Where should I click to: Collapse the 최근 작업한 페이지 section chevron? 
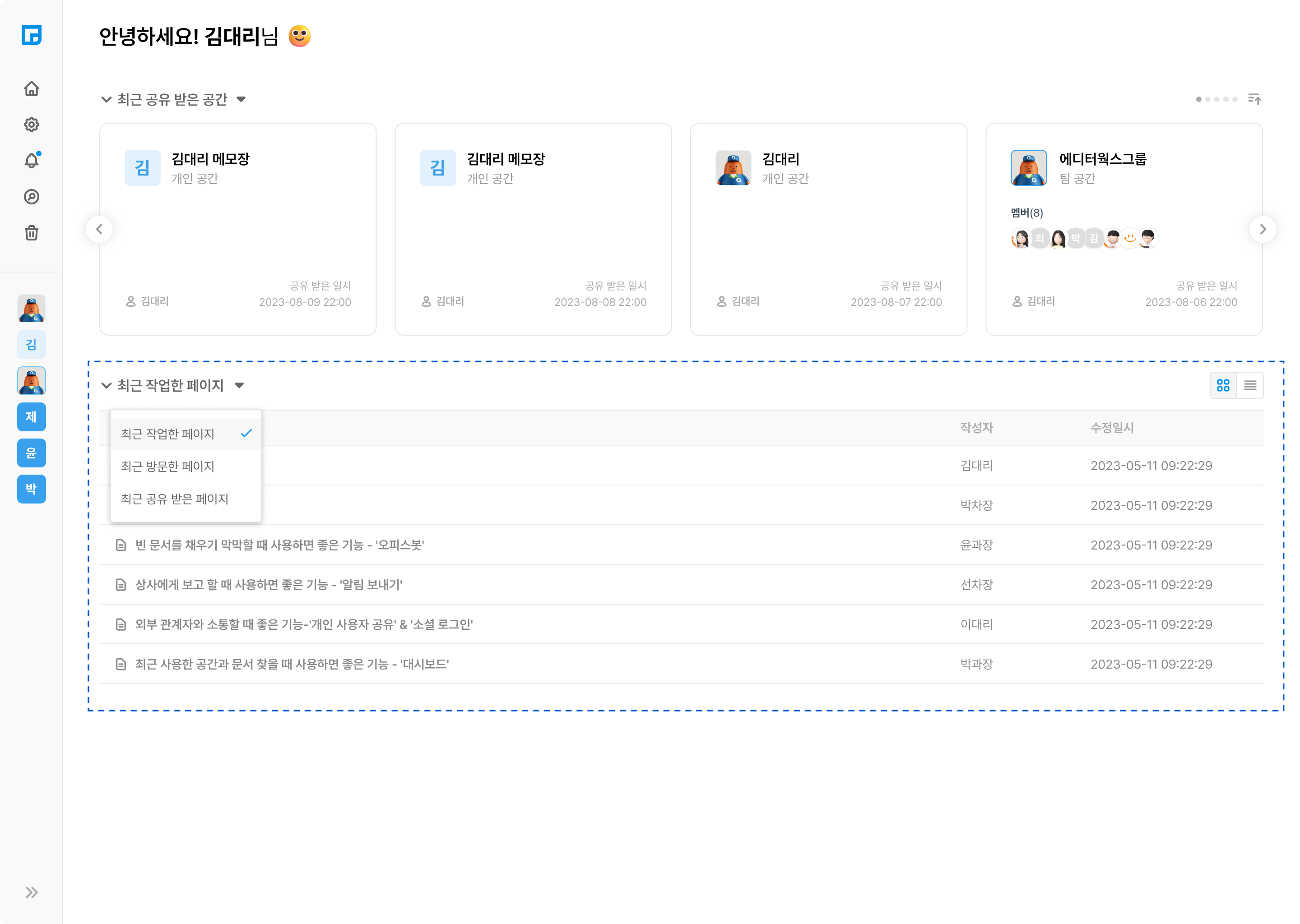(x=106, y=385)
